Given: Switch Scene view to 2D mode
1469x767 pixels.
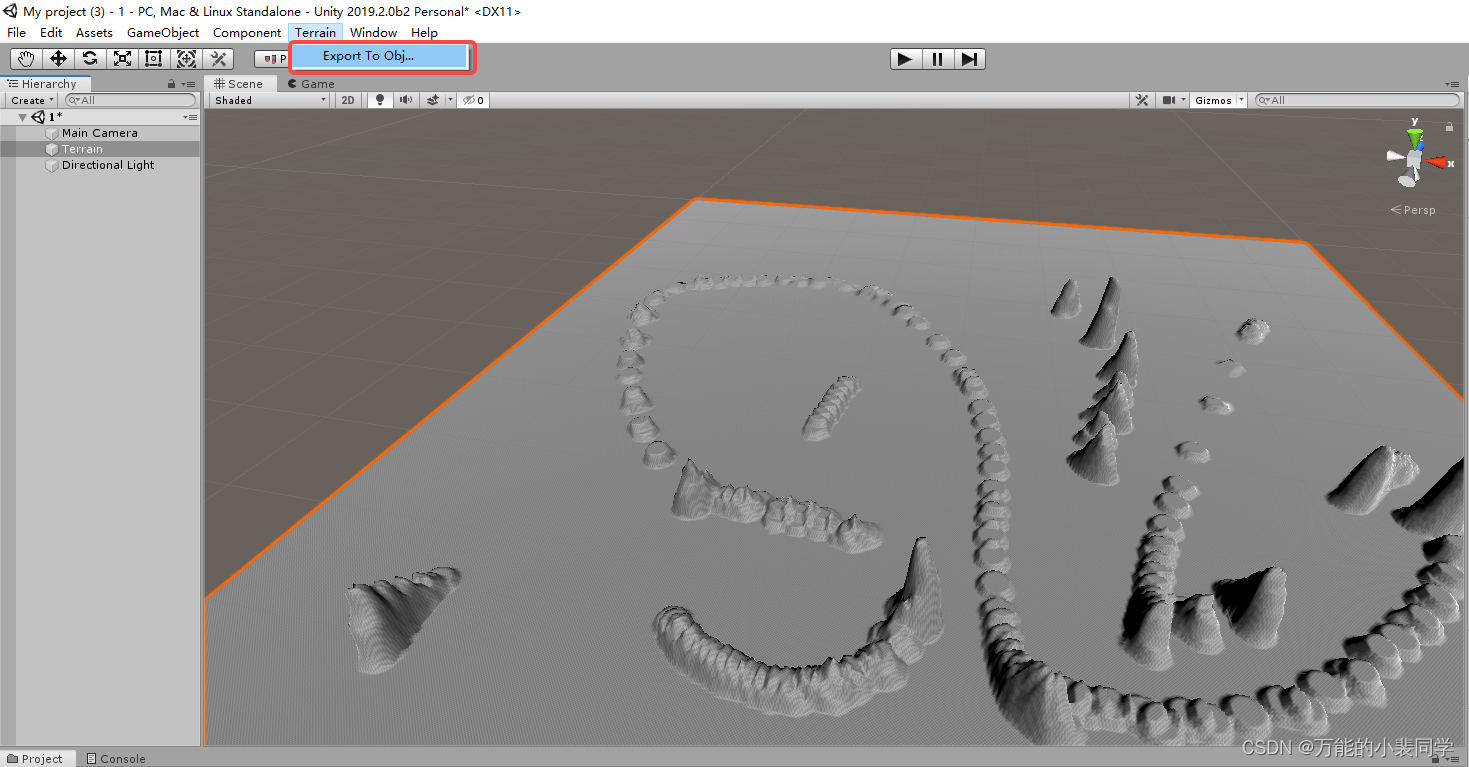Looking at the screenshot, I should pyautogui.click(x=347, y=99).
